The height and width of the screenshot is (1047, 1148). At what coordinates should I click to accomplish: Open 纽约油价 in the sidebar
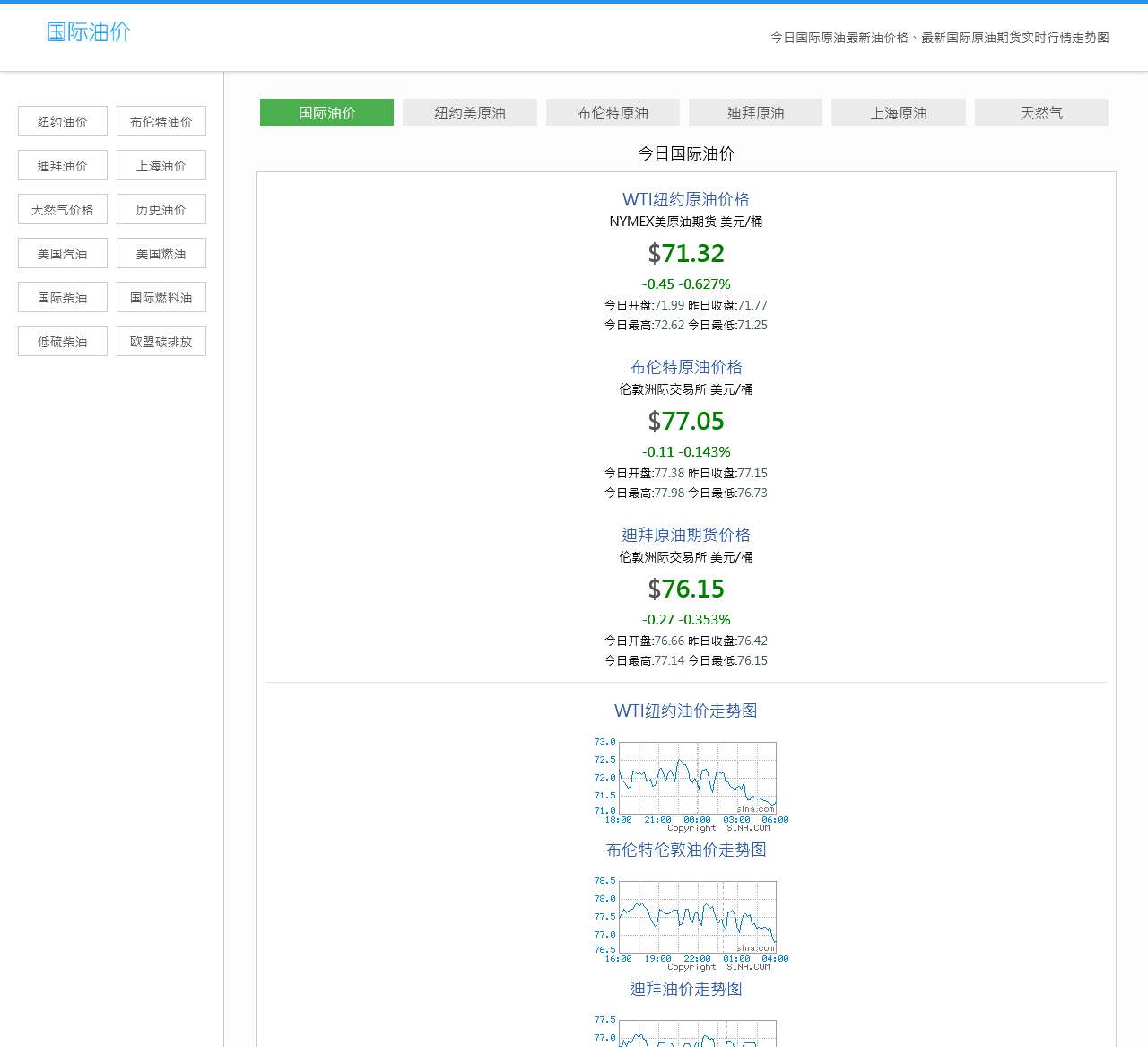click(x=63, y=122)
